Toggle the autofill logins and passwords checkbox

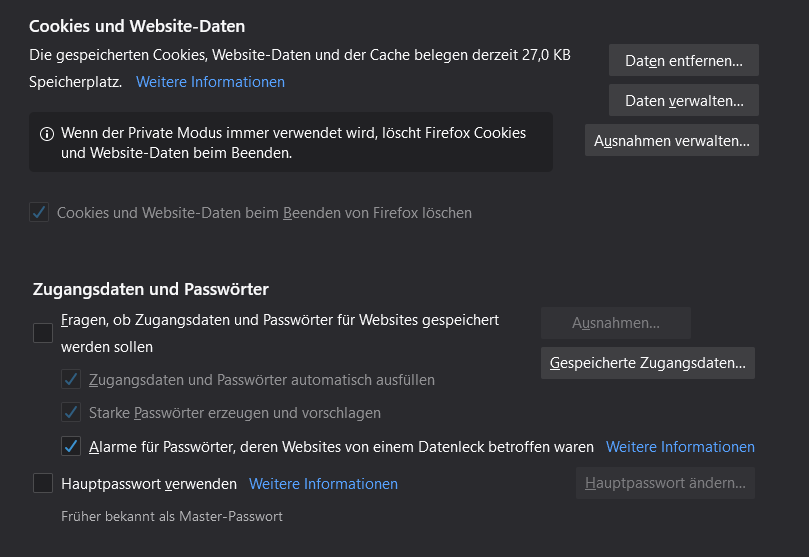coord(71,380)
